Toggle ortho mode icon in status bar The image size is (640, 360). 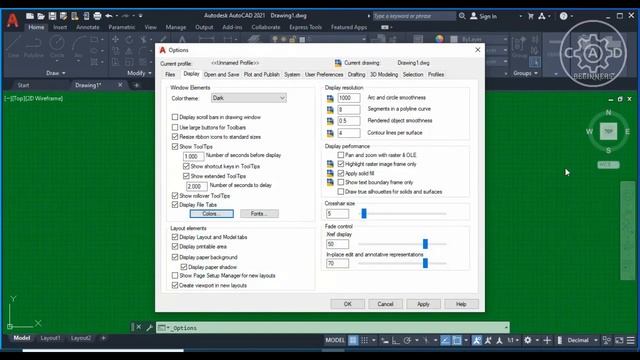coord(396,340)
